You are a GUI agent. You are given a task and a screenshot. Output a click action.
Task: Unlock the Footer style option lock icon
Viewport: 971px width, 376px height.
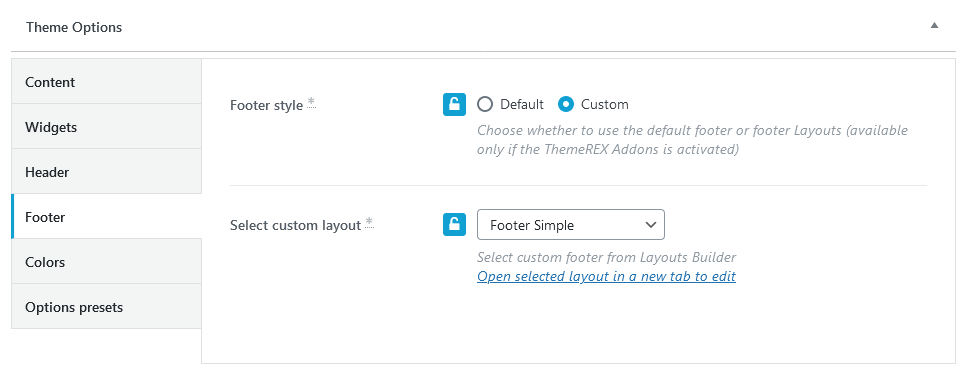coord(455,104)
